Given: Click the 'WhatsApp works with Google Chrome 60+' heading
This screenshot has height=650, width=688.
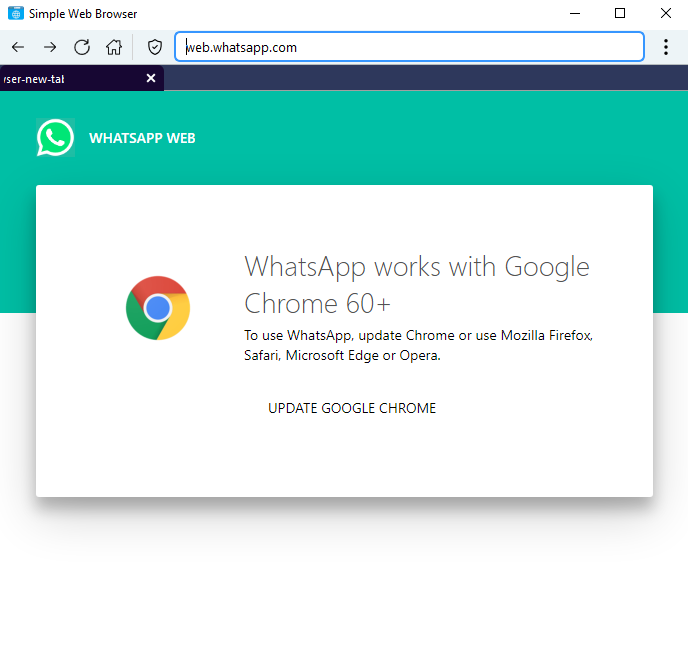Looking at the screenshot, I should click(x=416, y=284).
